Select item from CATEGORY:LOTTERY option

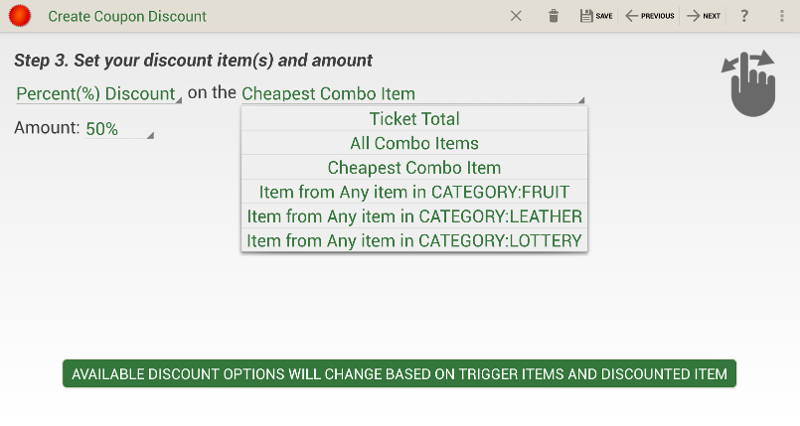(414, 240)
